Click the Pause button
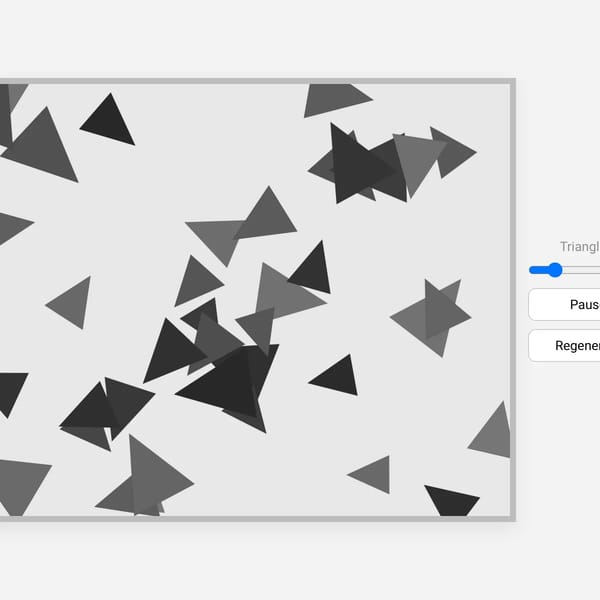 coord(564,305)
